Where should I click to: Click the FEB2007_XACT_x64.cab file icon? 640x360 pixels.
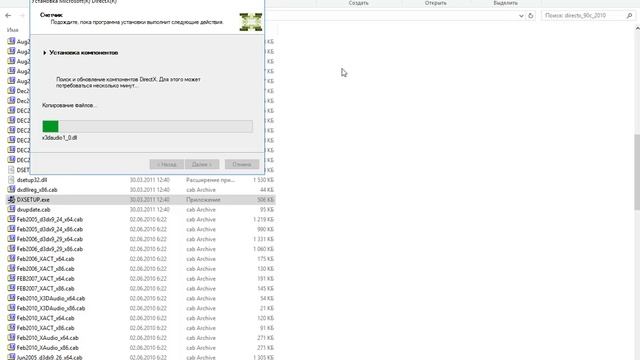11,278
